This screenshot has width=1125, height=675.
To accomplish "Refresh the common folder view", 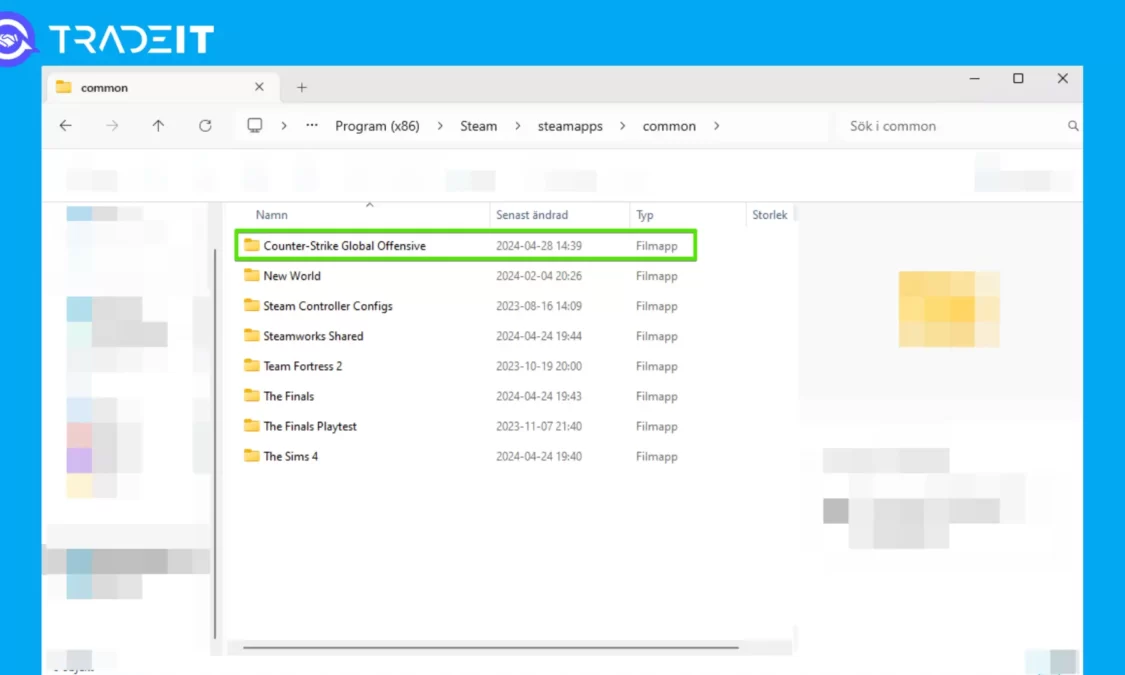I will pyautogui.click(x=205, y=126).
